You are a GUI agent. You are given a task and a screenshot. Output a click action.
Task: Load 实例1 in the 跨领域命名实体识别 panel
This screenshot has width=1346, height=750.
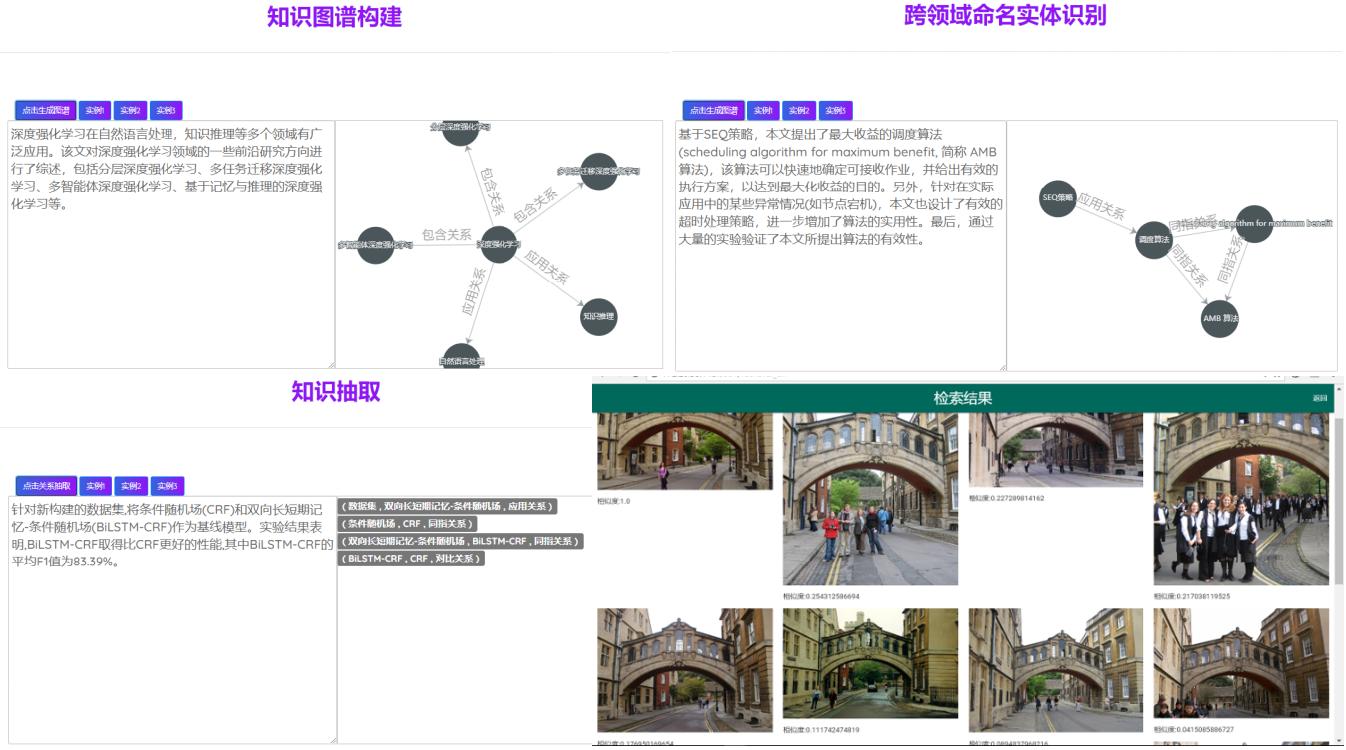[763, 110]
